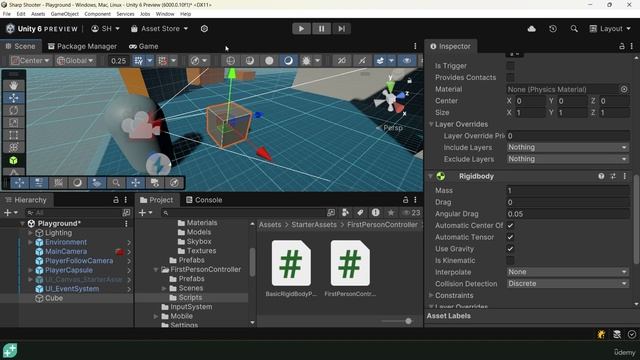Viewport: 640px width, 360px height.
Task: Open the Collision Detection dropdown
Action: coord(567,284)
